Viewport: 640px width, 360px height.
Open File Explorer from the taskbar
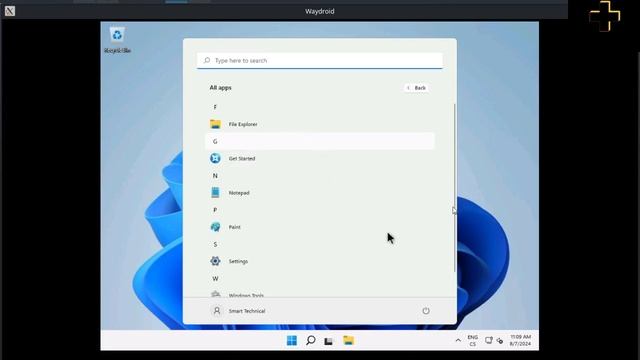pyautogui.click(x=348, y=340)
